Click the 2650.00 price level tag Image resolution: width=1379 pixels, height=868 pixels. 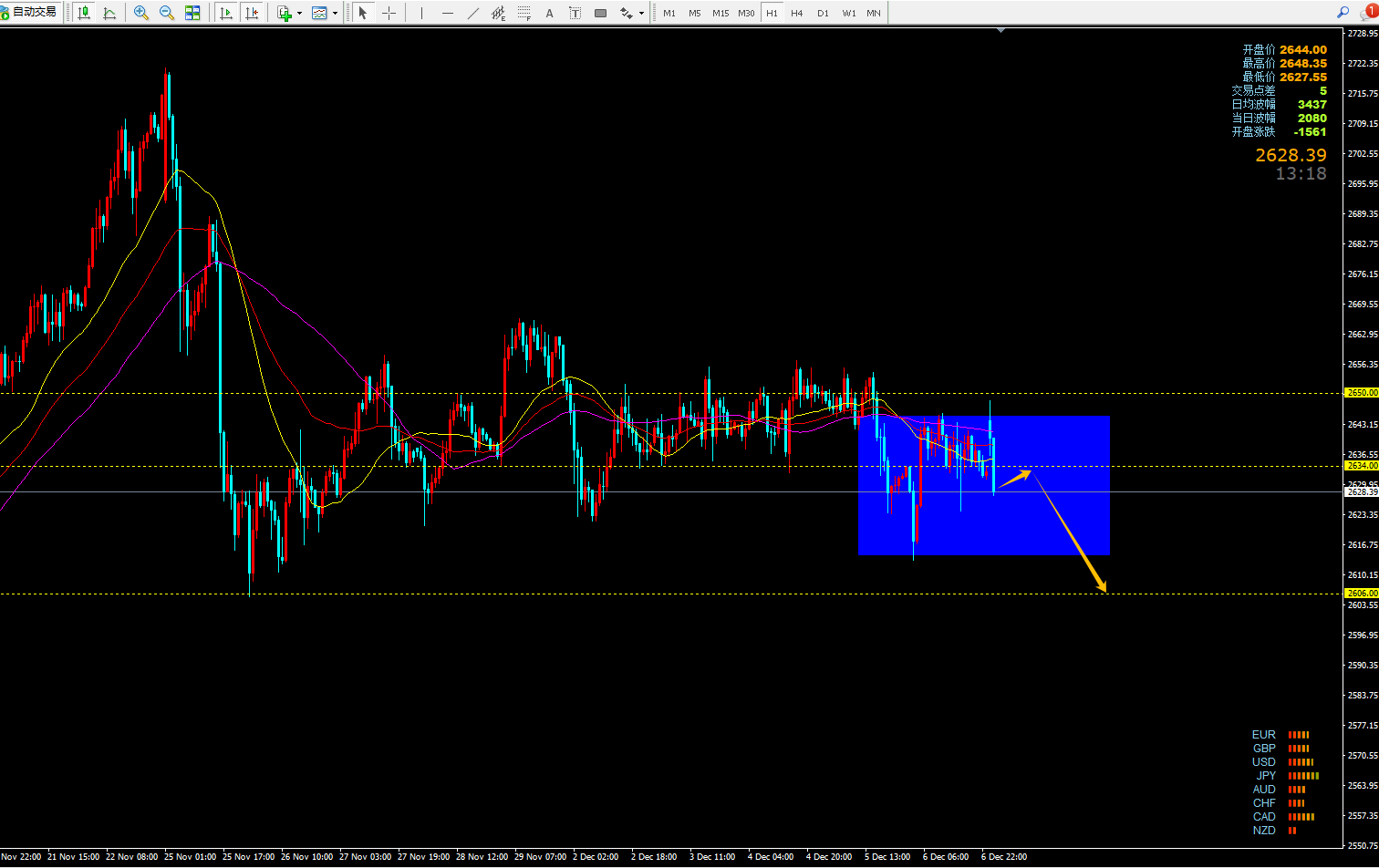(x=1362, y=393)
